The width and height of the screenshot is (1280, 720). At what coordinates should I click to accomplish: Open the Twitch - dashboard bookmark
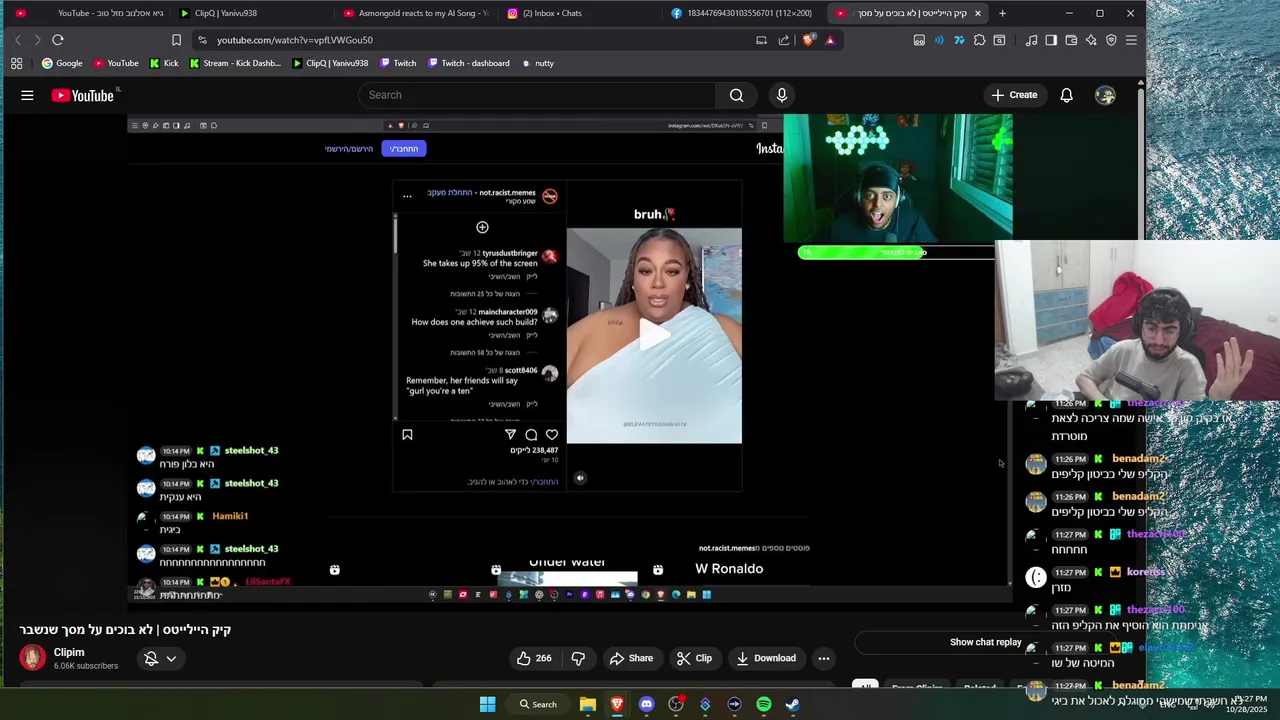[469, 63]
